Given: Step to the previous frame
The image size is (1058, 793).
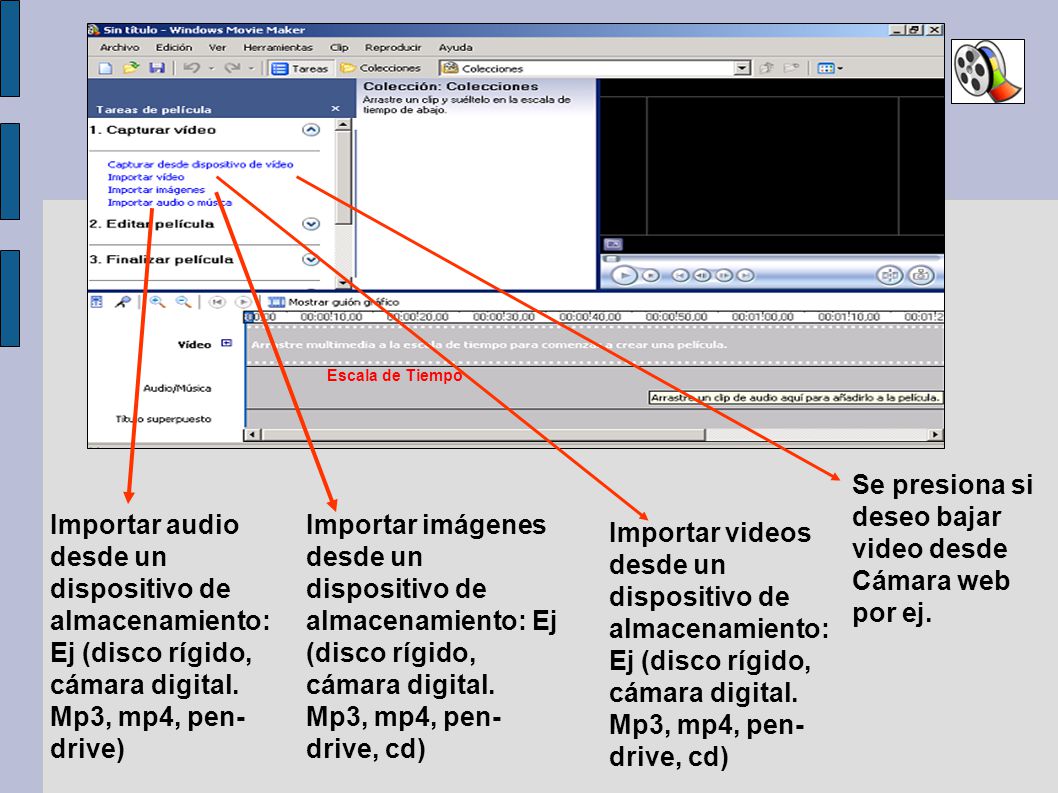Looking at the screenshot, I should pyautogui.click(x=702, y=275).
